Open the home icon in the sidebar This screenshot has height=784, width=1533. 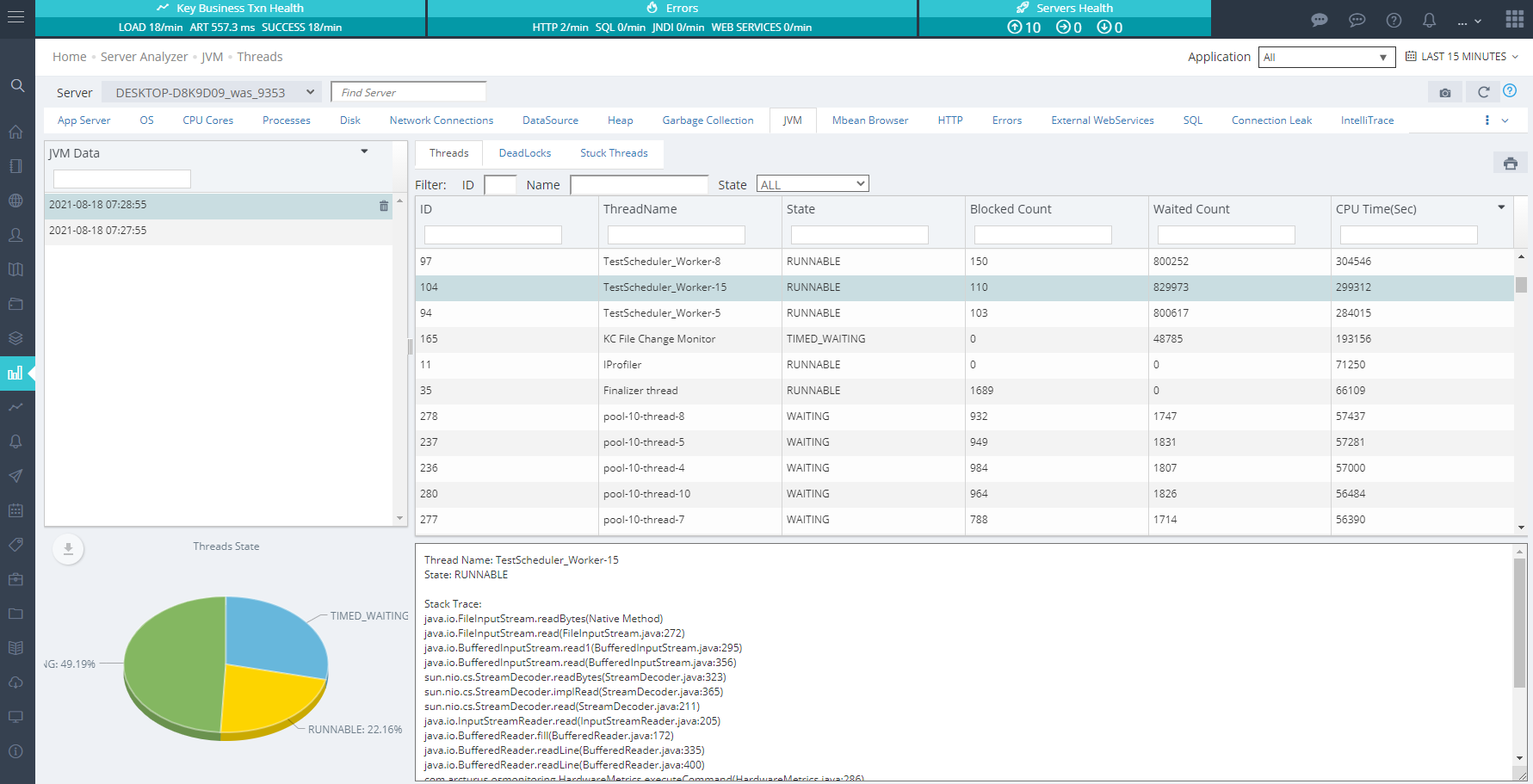tap(15, 132)
